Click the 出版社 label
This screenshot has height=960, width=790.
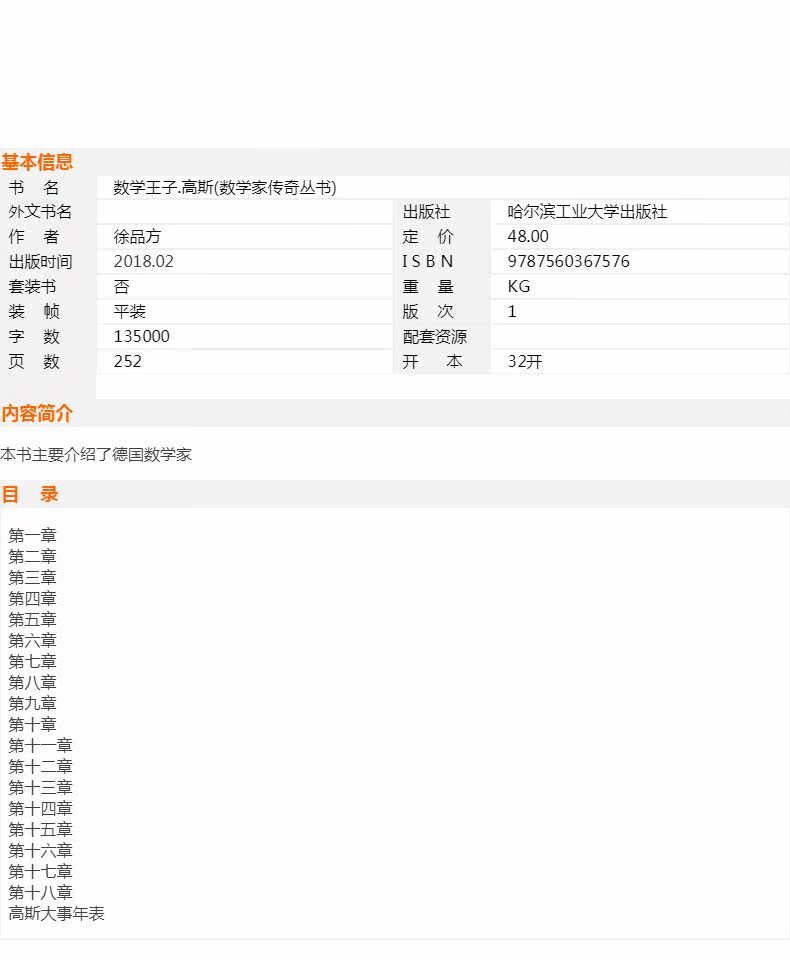426,212
